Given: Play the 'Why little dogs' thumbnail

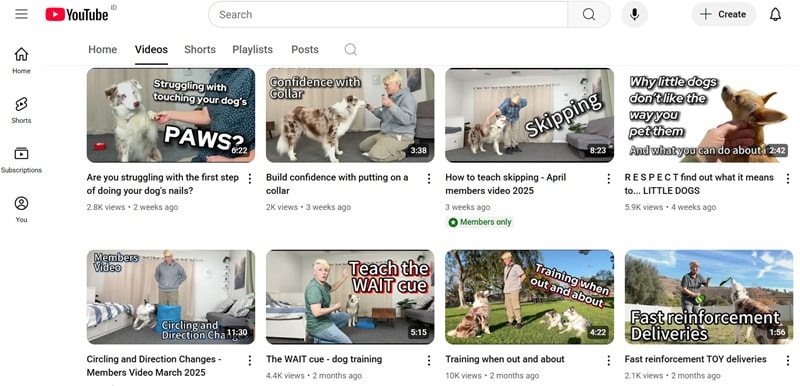Looking at the screenshot, I should pyautogui.click(x=709, y=115).
